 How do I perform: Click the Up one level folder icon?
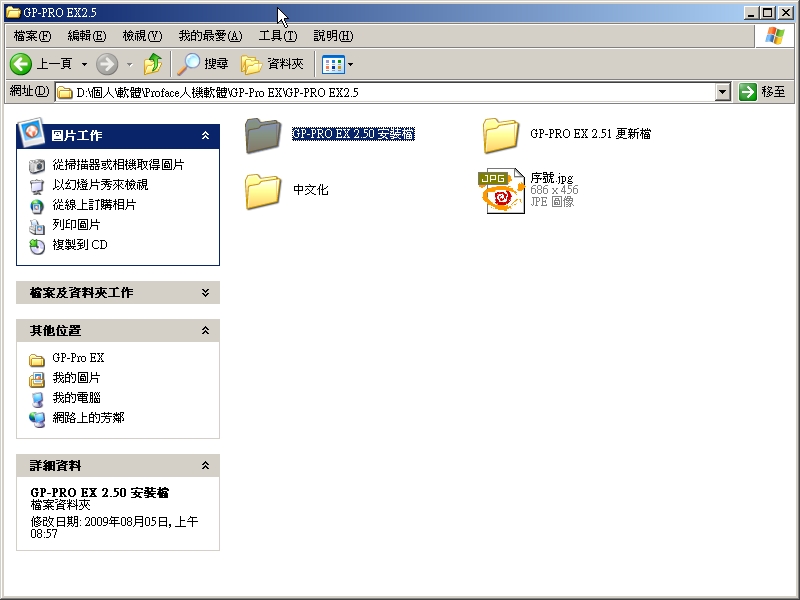[x=152, y=64]
